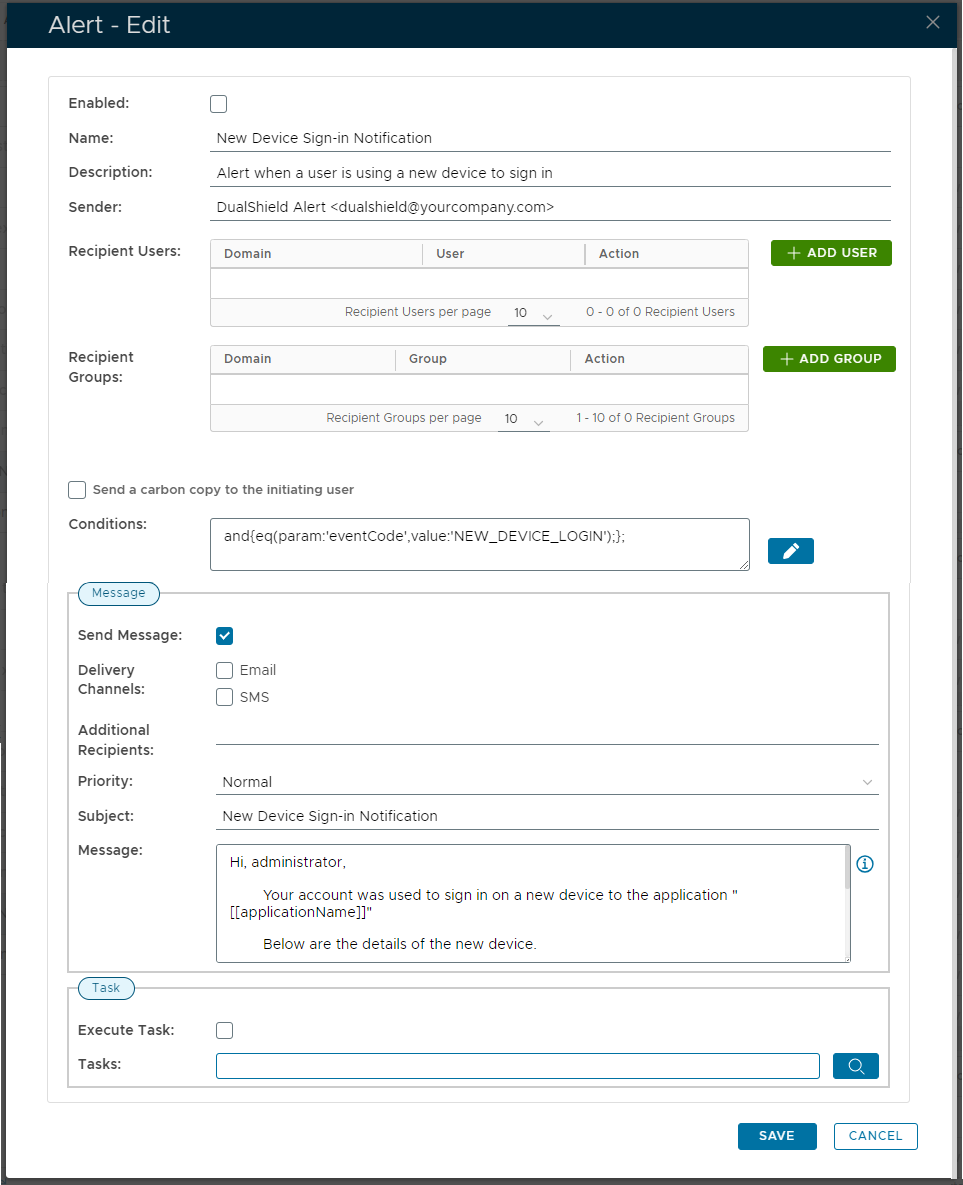Focus the Tasks input field
This screenshot has height=1185, width=963.
pos(517,1066)
